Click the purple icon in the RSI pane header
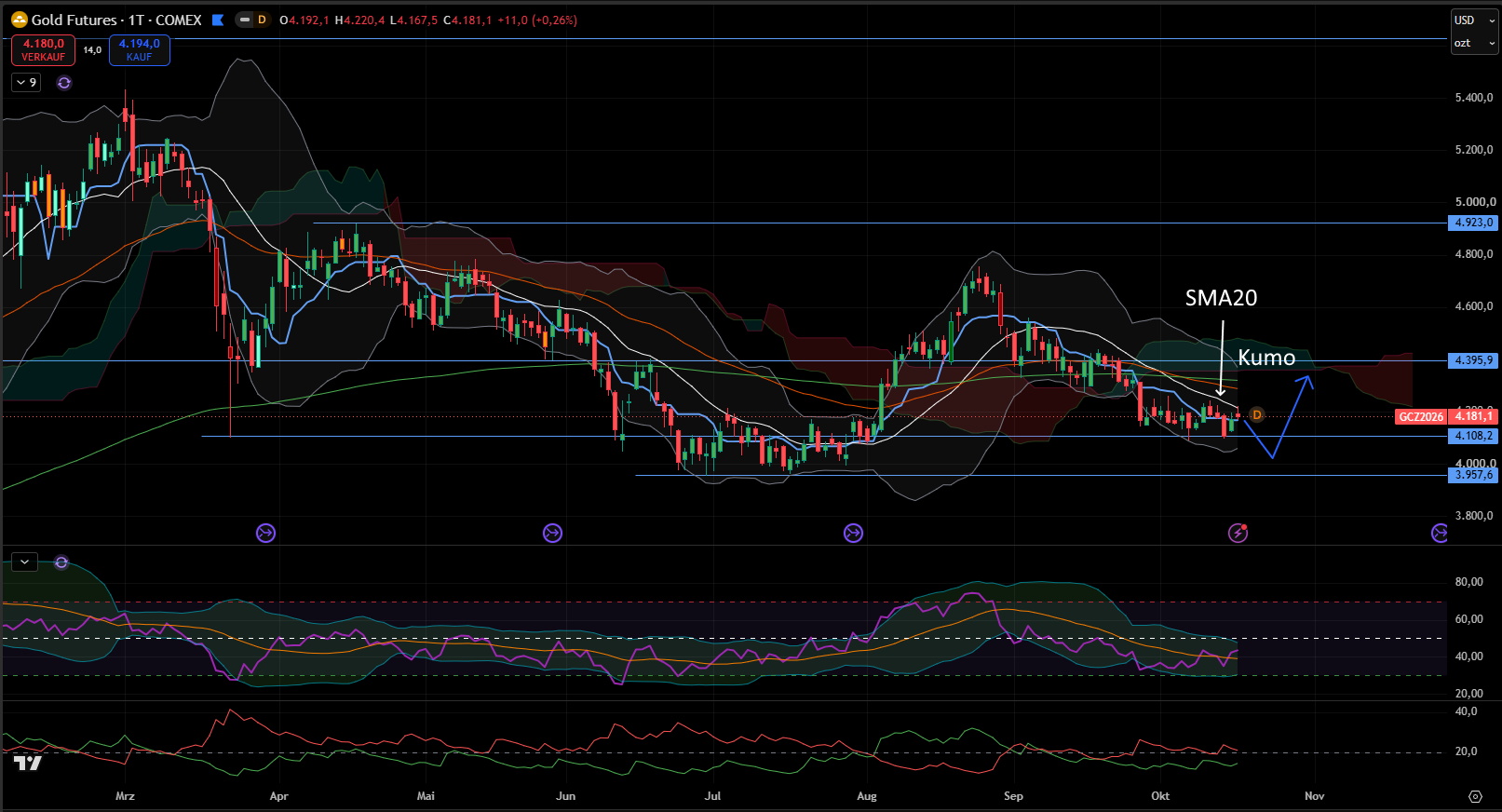 pyautogui.click(x=61, y=562)
